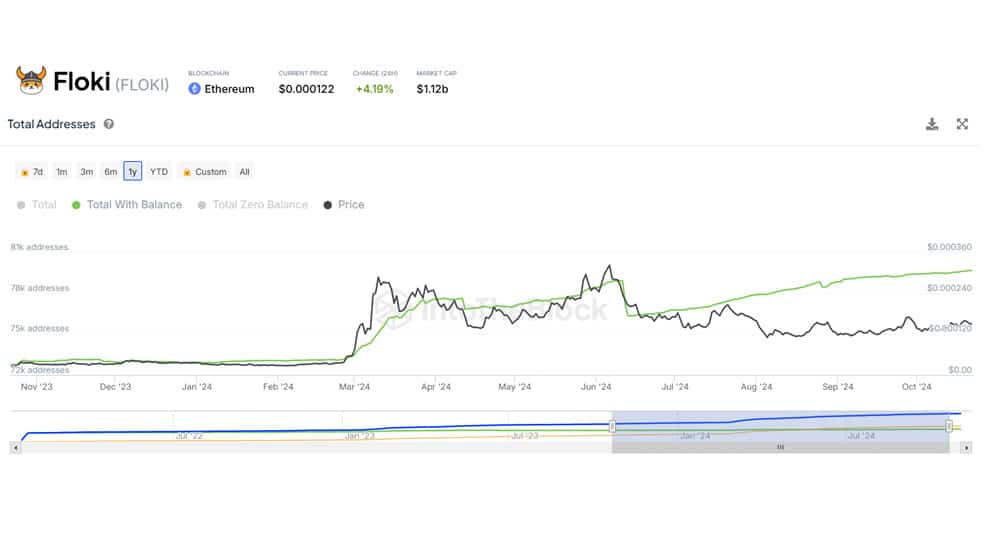
Task: Click the navigator scrollbar grip under the selected range
Action: click(x=780, y=447)
